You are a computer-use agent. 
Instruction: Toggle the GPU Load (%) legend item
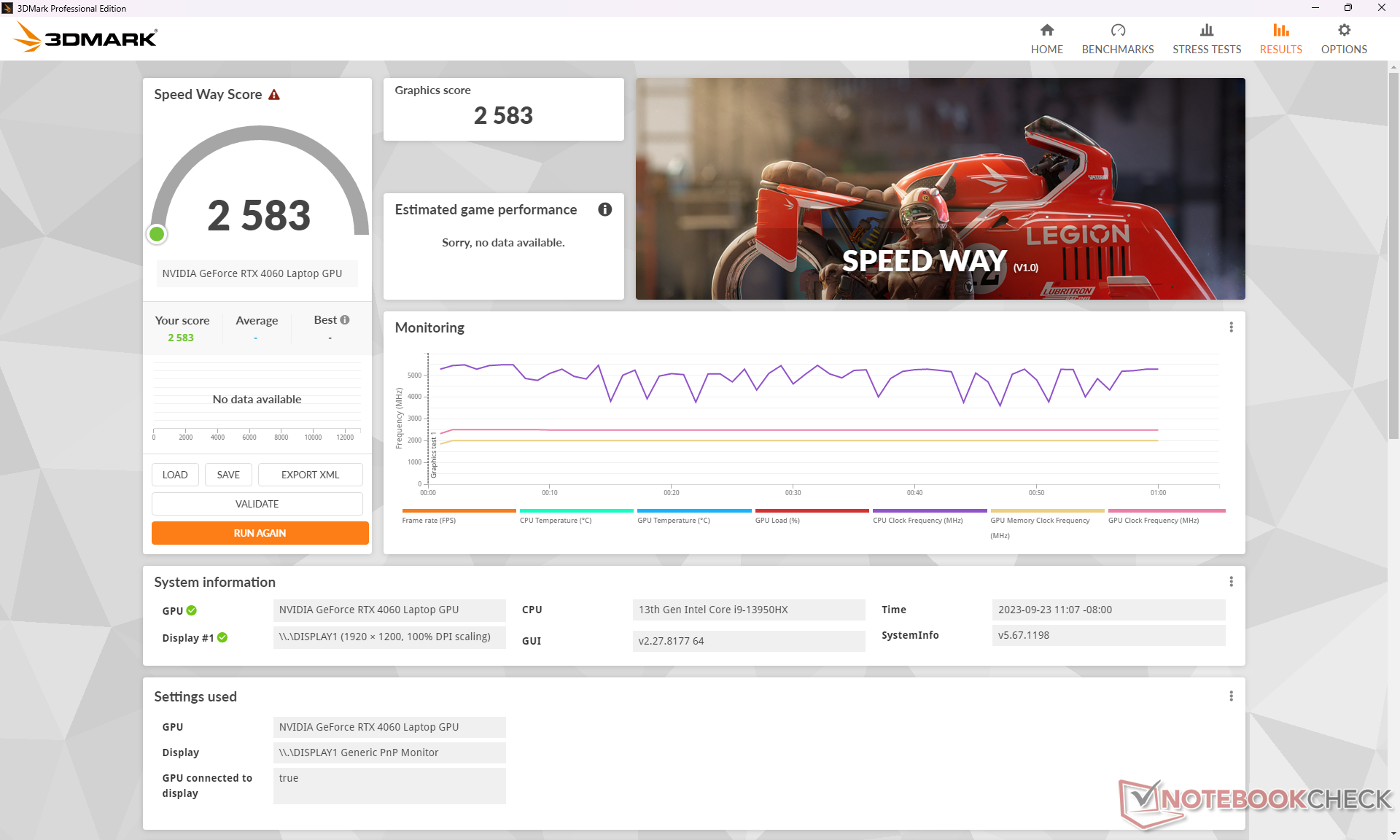click(x=777, y=520)
